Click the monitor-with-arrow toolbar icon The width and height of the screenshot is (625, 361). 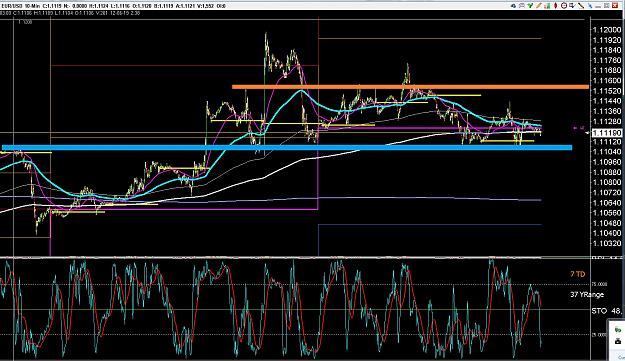tap(572, 6)
